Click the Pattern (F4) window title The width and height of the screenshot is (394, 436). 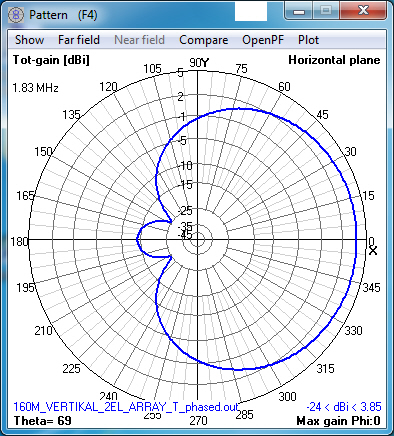point(63,15)
